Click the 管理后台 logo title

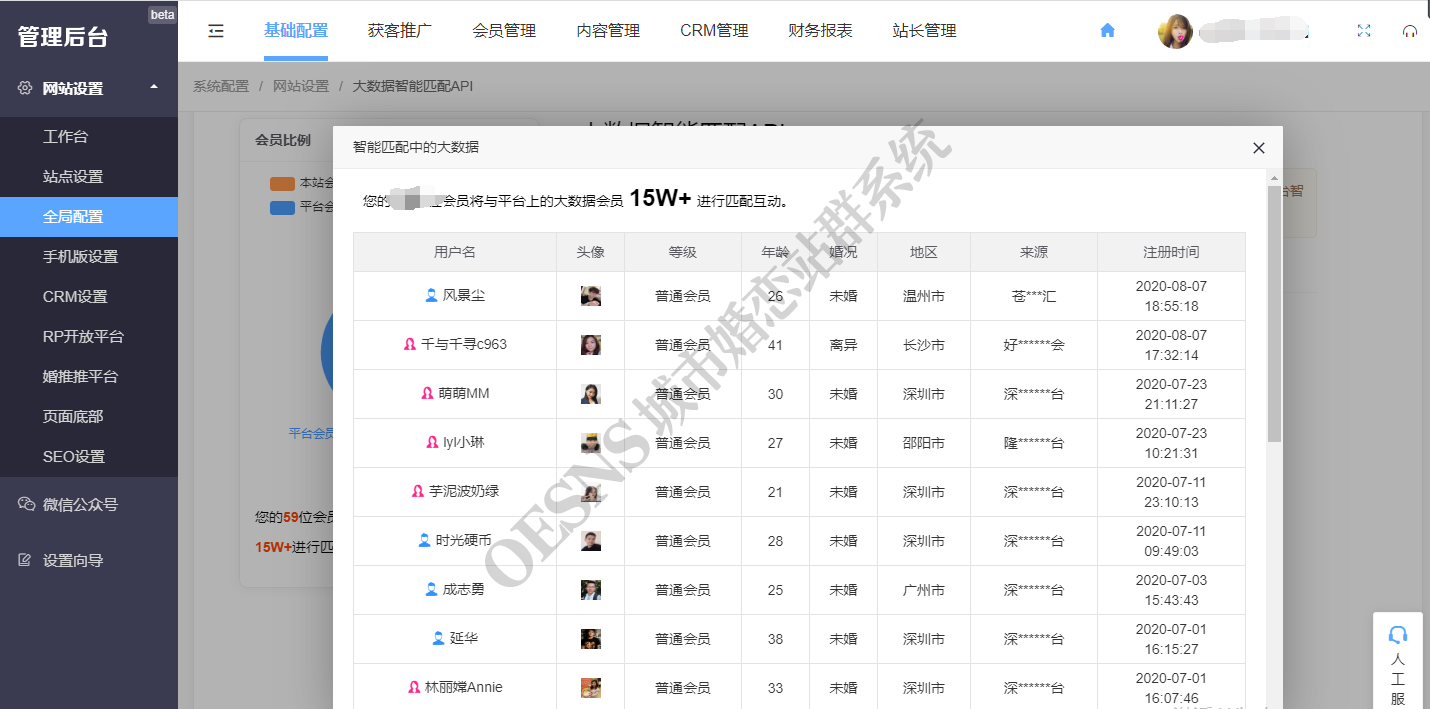(63, 37)
